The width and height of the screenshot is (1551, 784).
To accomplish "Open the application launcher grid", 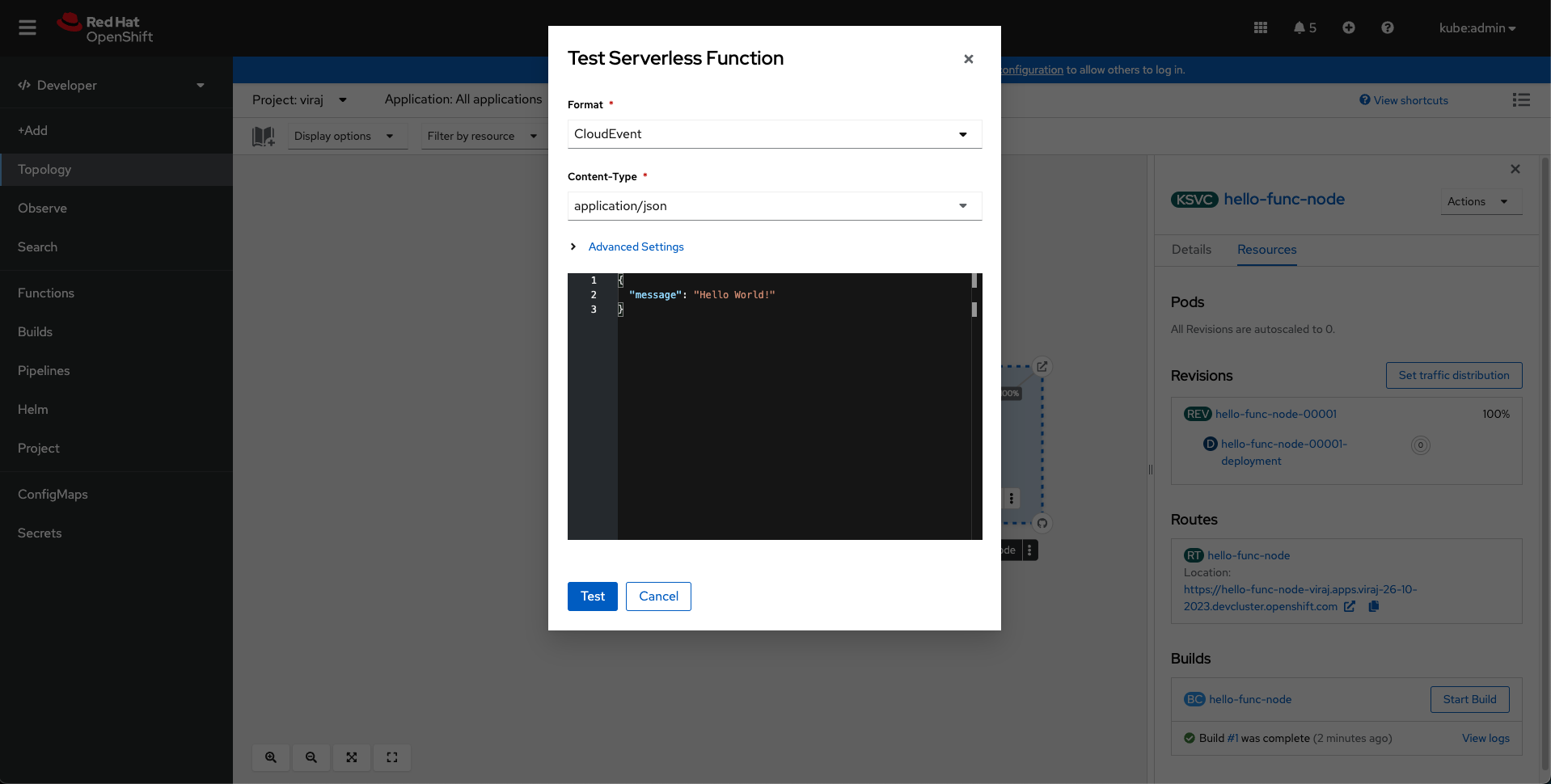I will point(1259,27).
